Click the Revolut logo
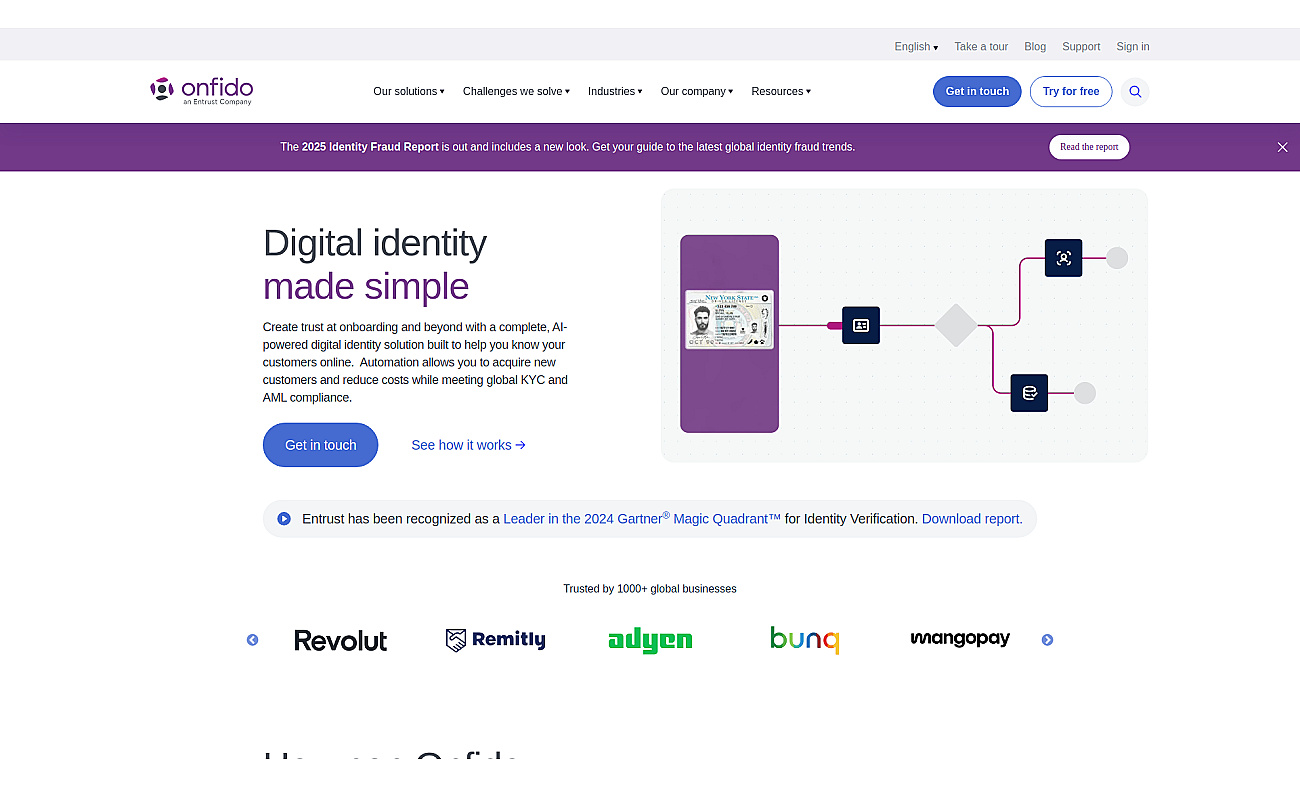The height and width of the screenshot is (788, 1300). pyautogui.click(x=341, y=640)
